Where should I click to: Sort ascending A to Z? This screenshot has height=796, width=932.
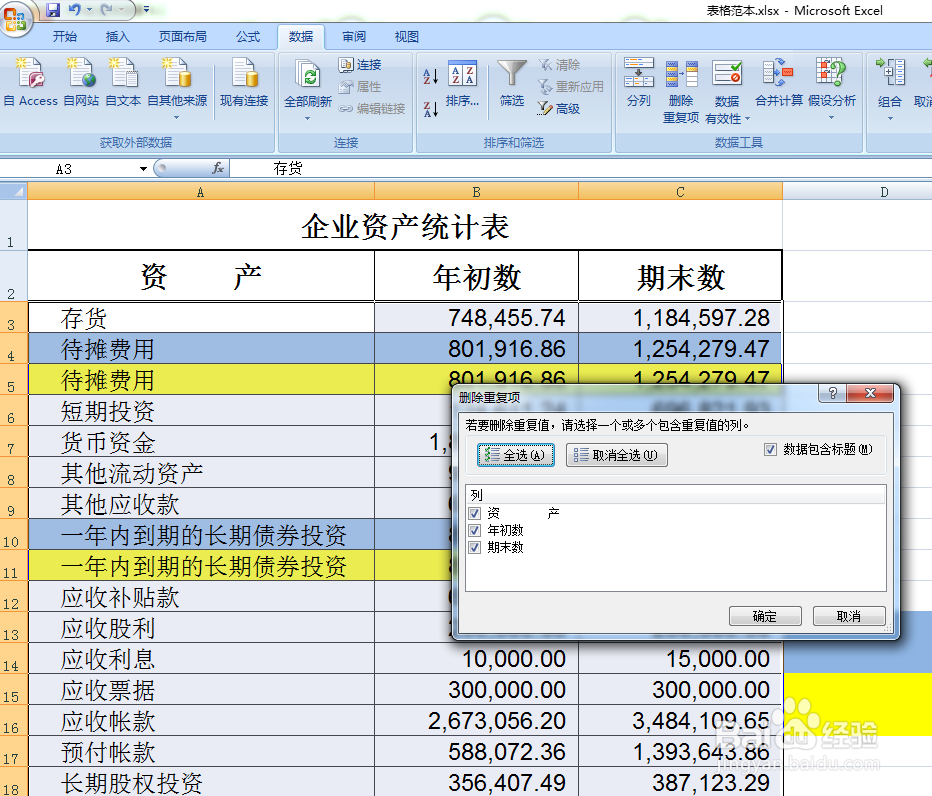pos(431,76)
